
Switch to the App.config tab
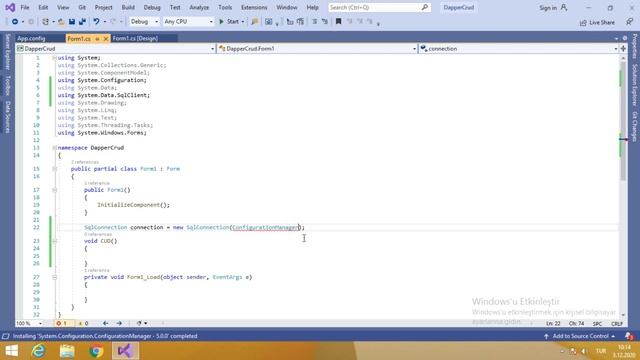(x=31, y=38)
